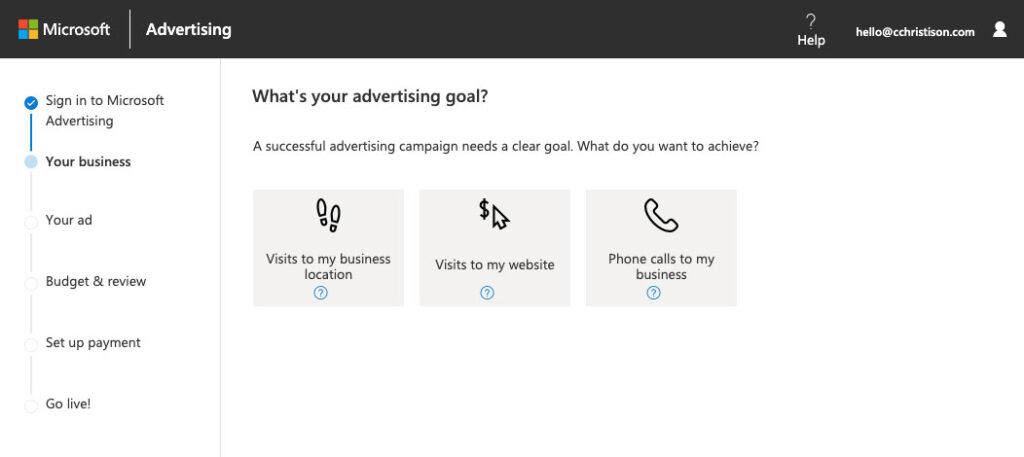The image size is (1024, 457).
Task: Open the user profile icon
Action: (999, 30)
